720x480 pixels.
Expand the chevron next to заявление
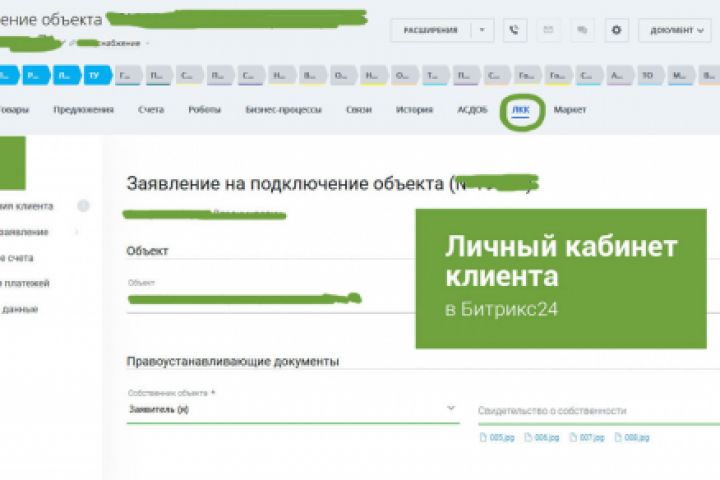point(77,232)
